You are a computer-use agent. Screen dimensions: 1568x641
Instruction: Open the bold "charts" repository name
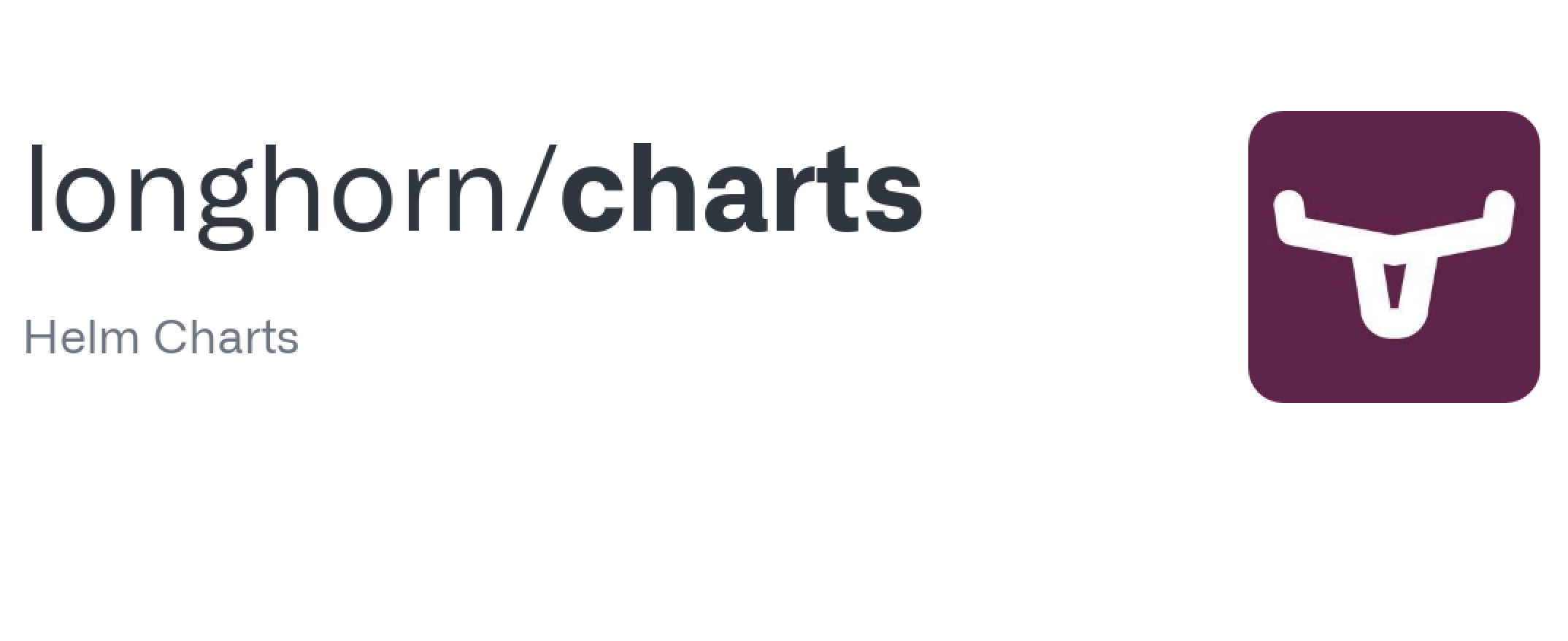point(742,190)
